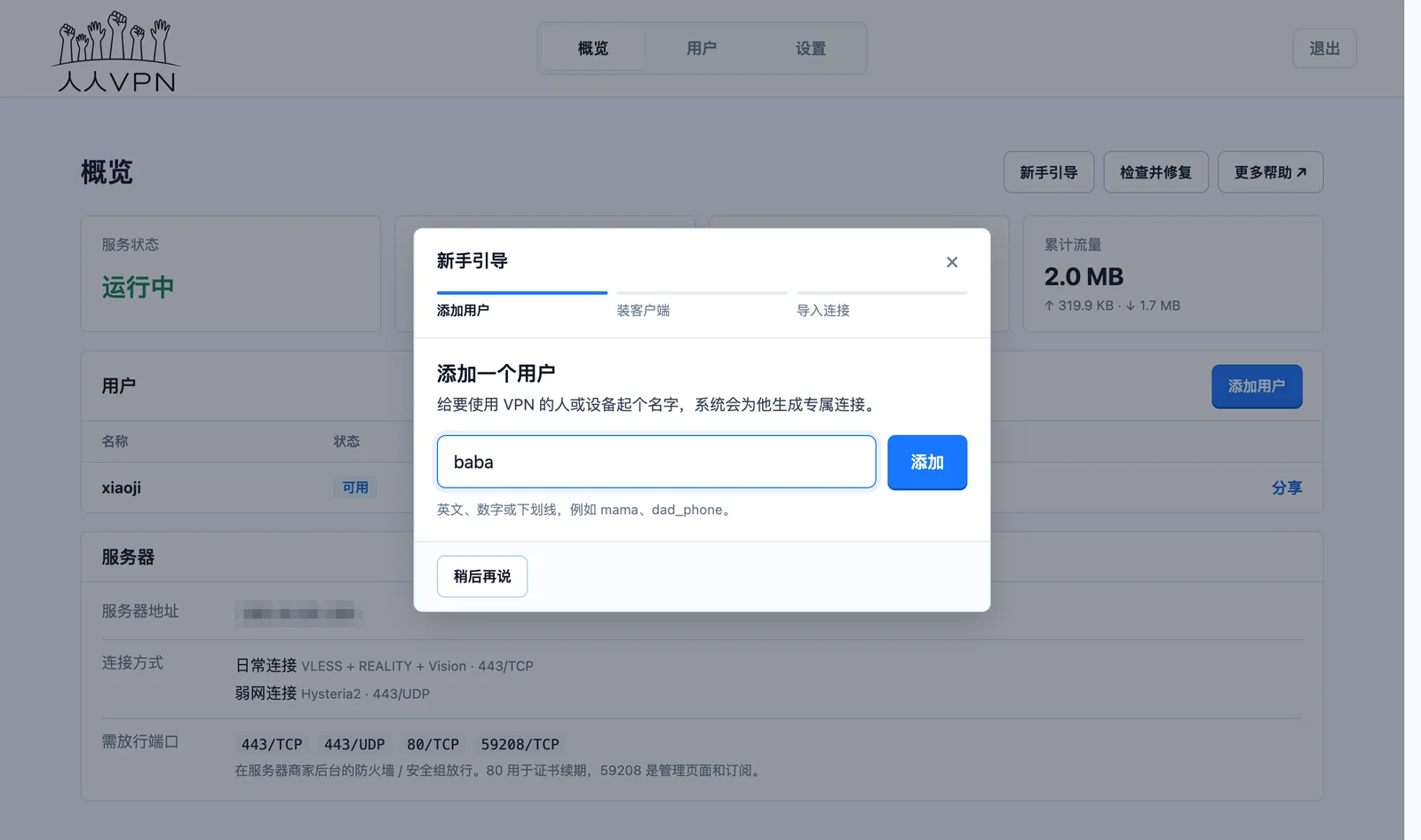Click the blue 添加 button

(927, 462)
